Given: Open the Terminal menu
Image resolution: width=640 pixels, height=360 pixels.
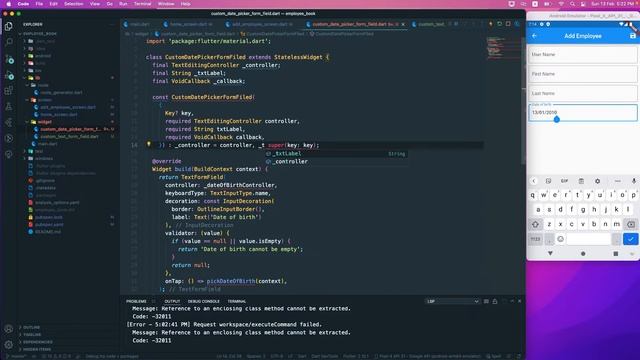Looking at the screenshot, I should 142,4.
